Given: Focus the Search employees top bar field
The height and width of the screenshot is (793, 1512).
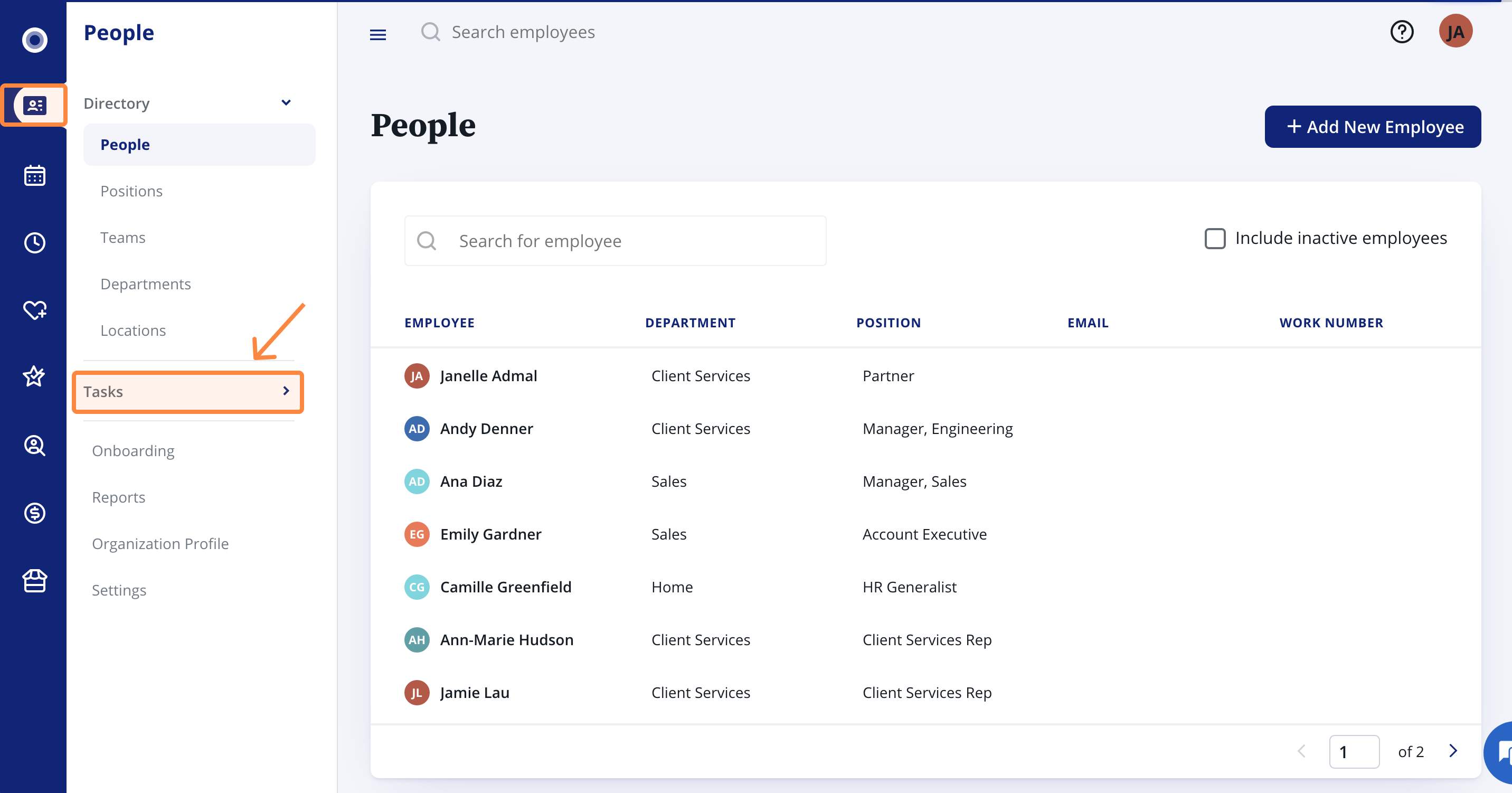Looking at the screenshot, I should click(x=523, y=32).
